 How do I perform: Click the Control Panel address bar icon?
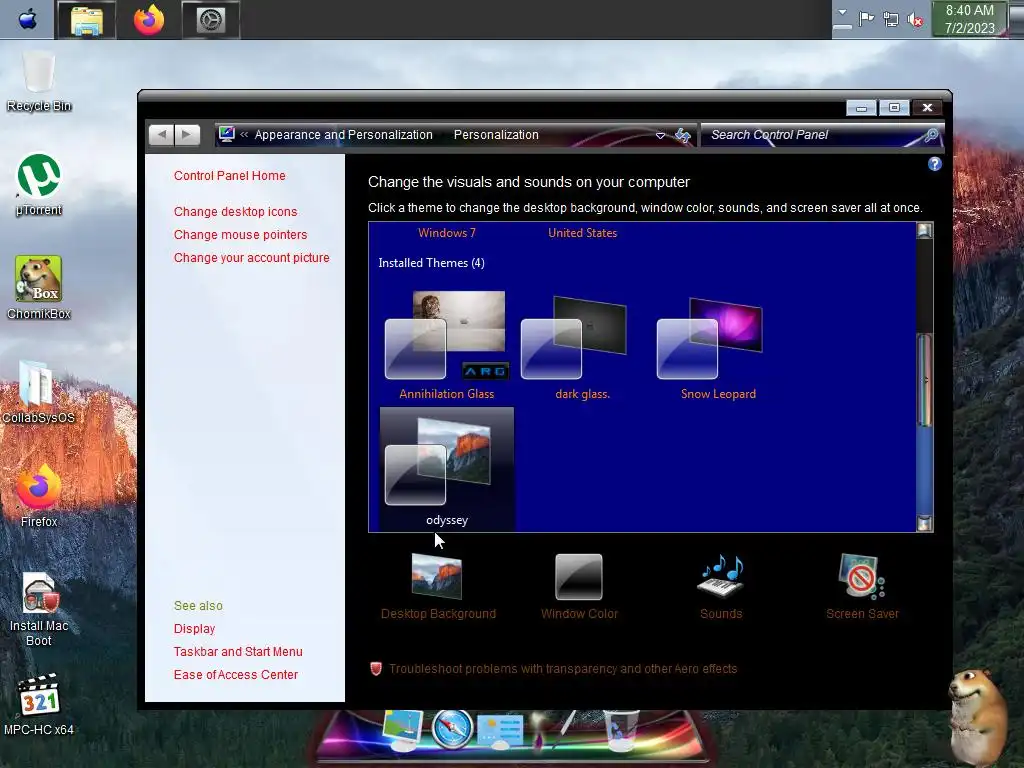(227, 135)
